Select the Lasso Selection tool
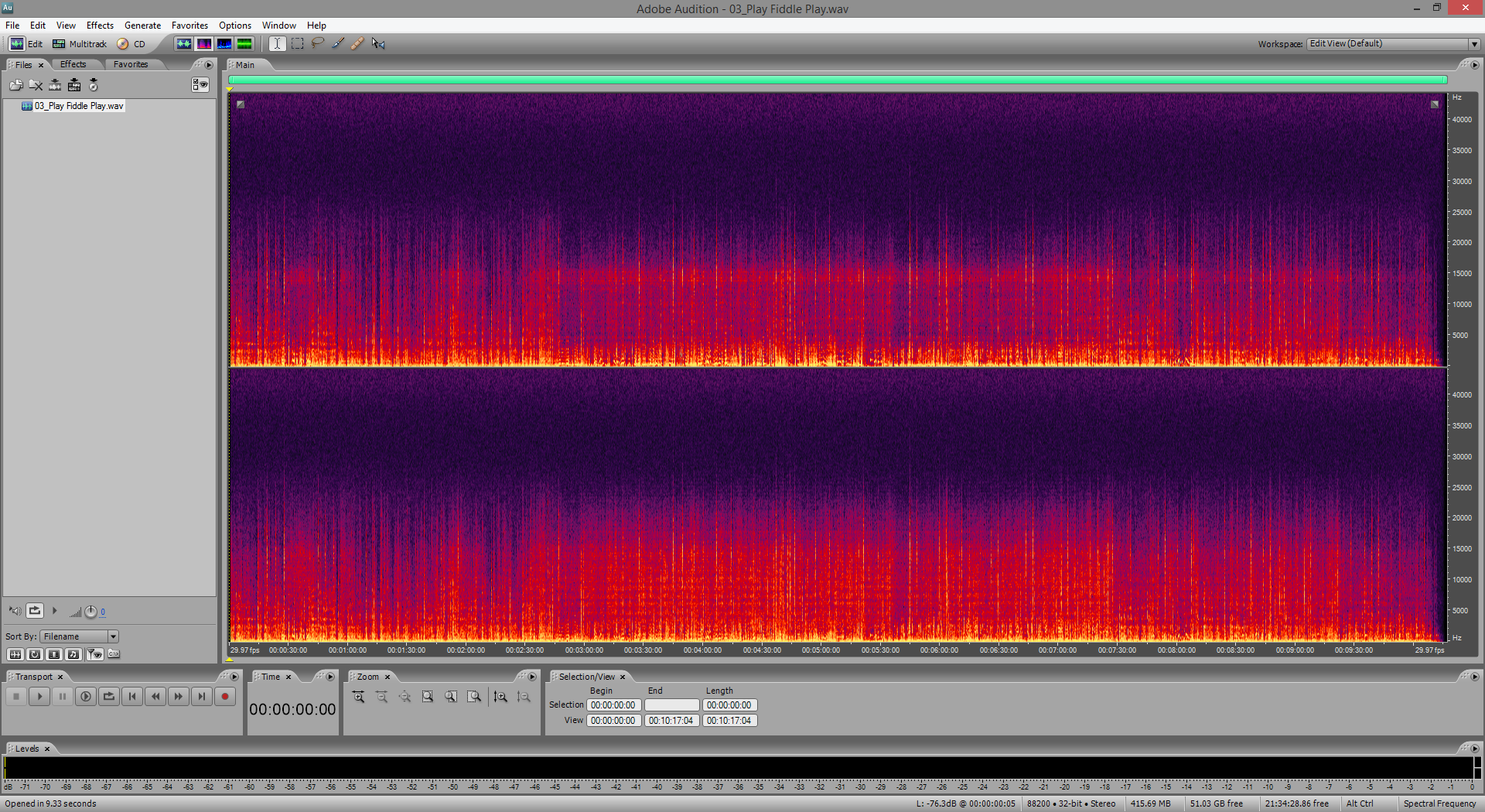Screen dimensions: 1485x812 [x=317, y=44]
